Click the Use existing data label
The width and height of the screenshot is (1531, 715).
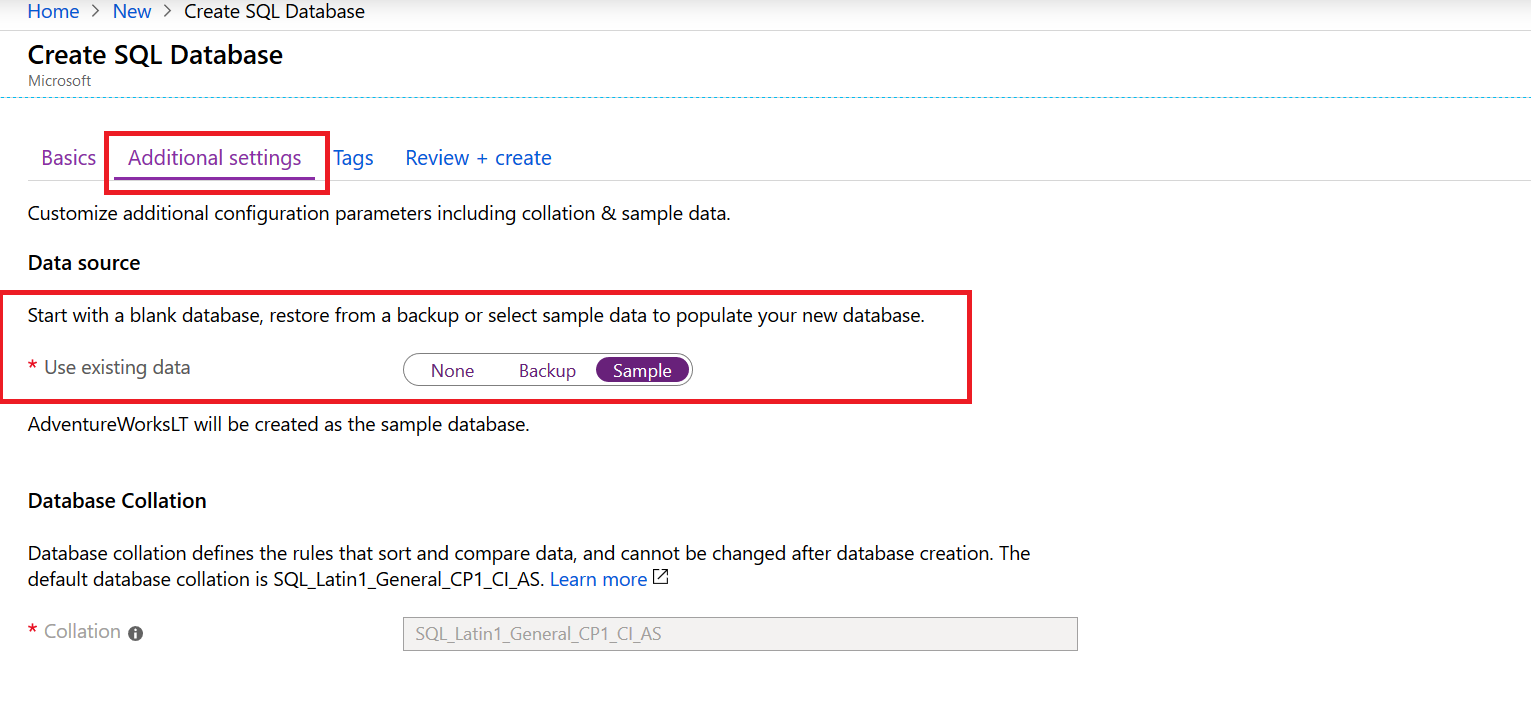click(x=117, y=367)
